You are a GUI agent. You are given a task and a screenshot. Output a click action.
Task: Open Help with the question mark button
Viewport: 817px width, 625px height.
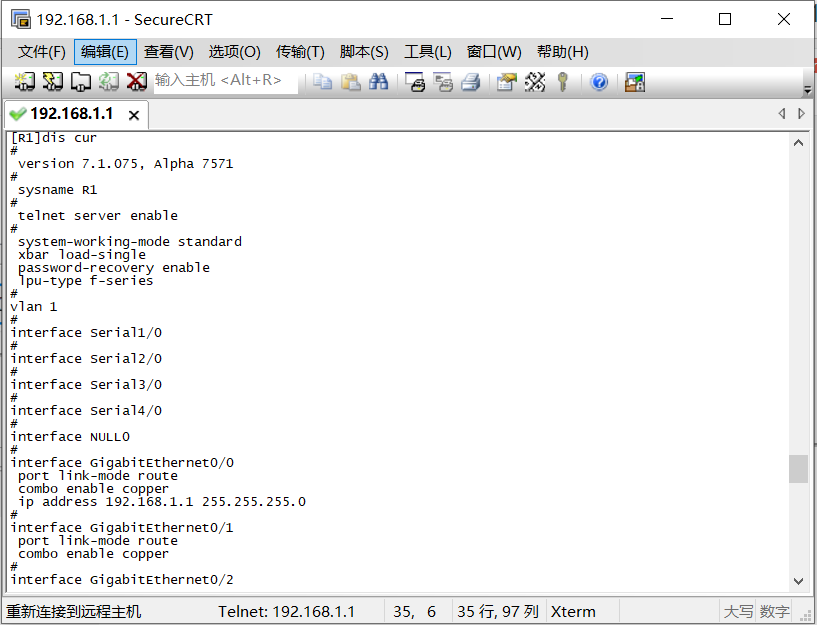(x=598, y=82)
